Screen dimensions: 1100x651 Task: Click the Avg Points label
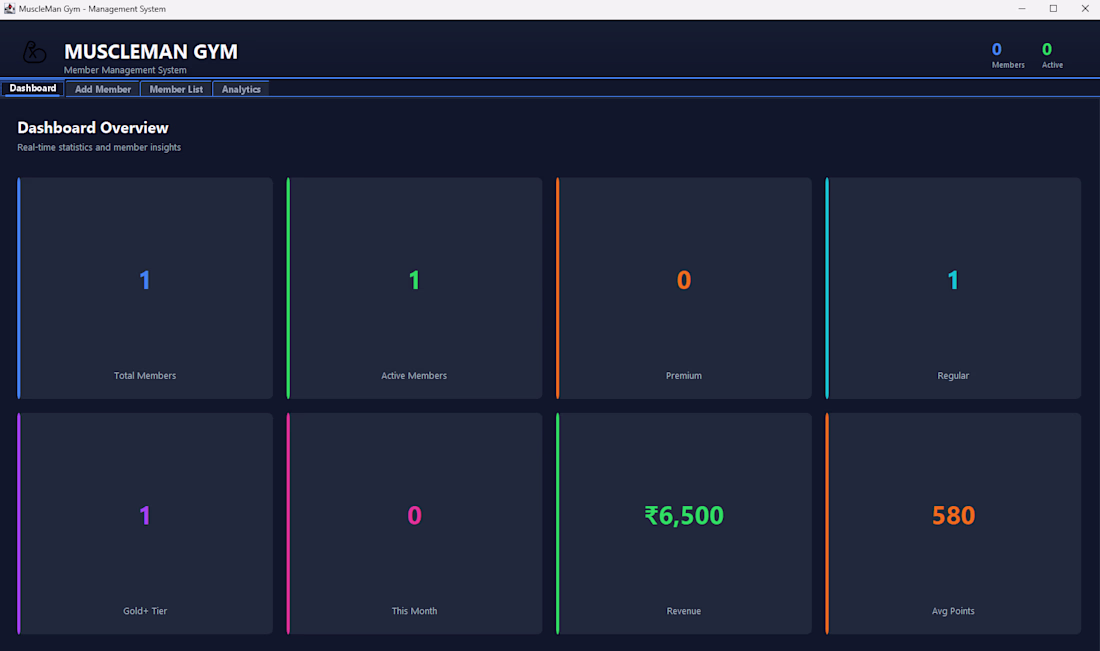pos(953,611)
